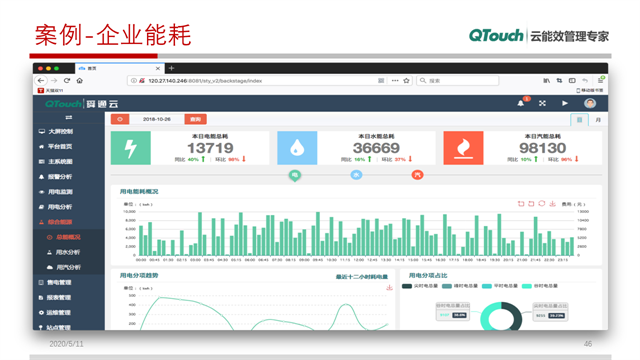Switch to the 月 month tab
The image size is (640, 360).
(x=598, y=120)
